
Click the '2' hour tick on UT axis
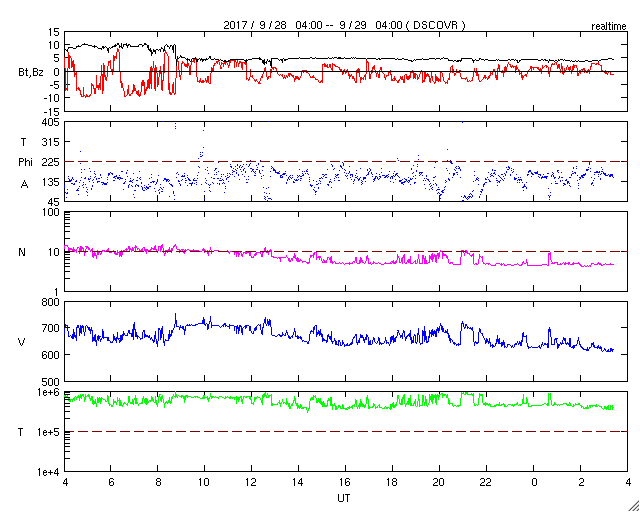click(580, 482)
